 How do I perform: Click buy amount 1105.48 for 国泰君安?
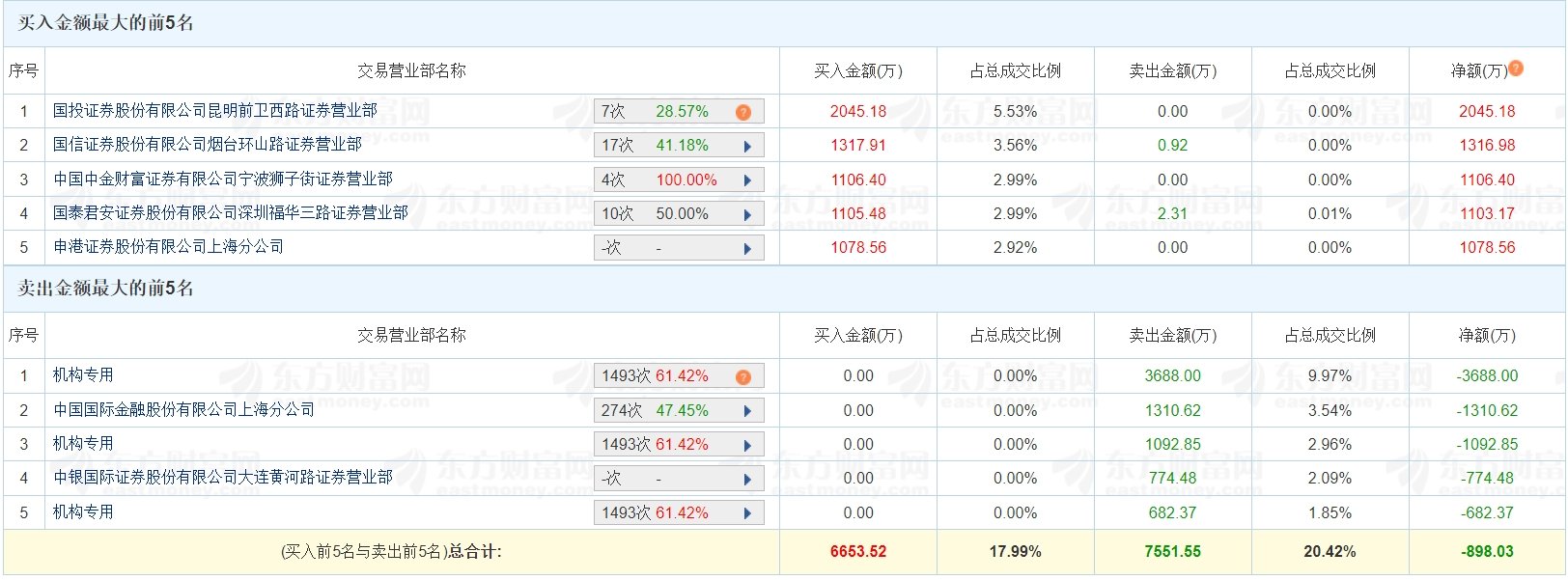coord(858,214)
